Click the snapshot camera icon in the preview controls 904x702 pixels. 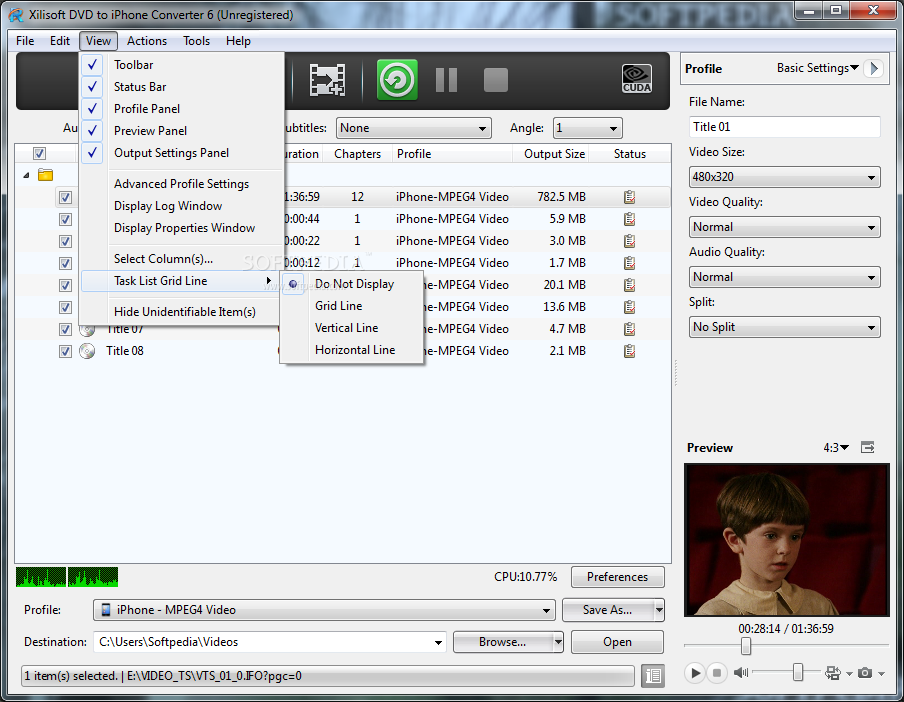[864, 673]
